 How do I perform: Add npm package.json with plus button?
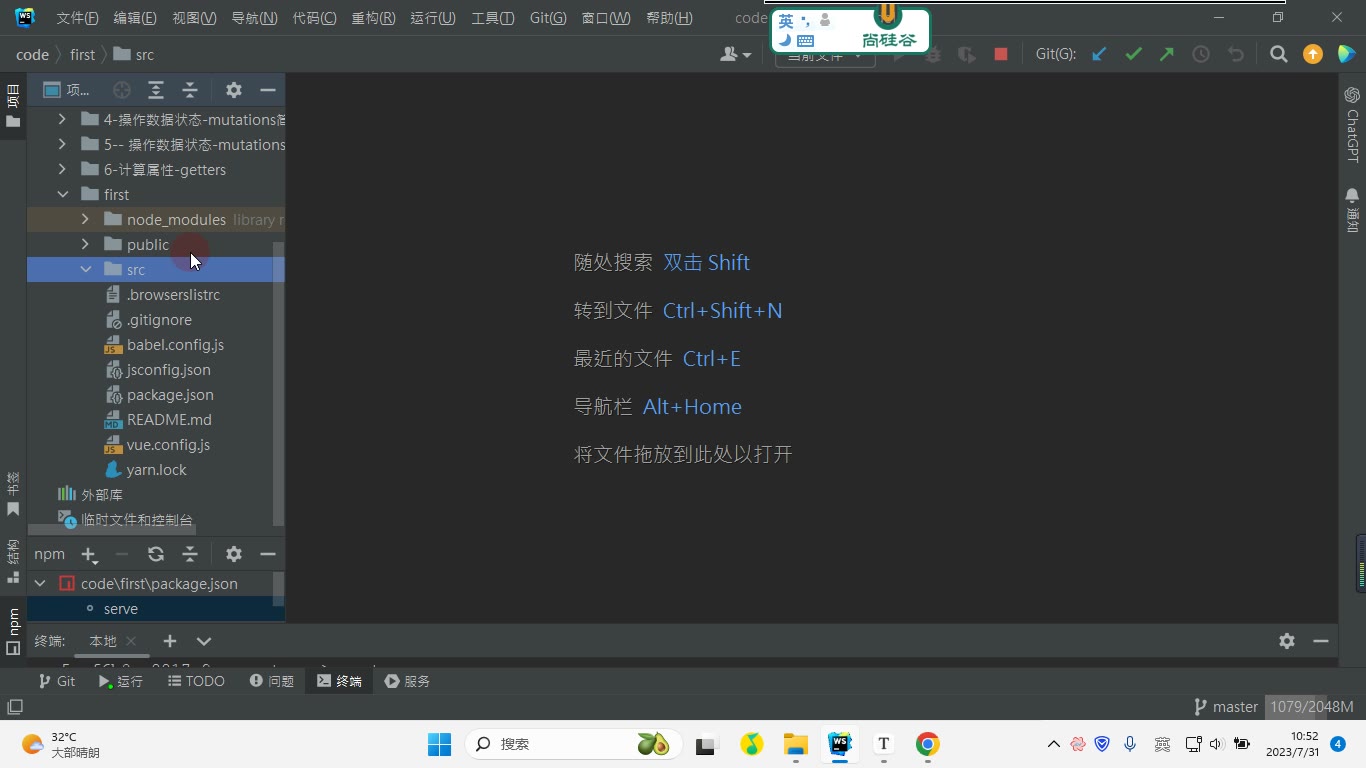point(89,554)
